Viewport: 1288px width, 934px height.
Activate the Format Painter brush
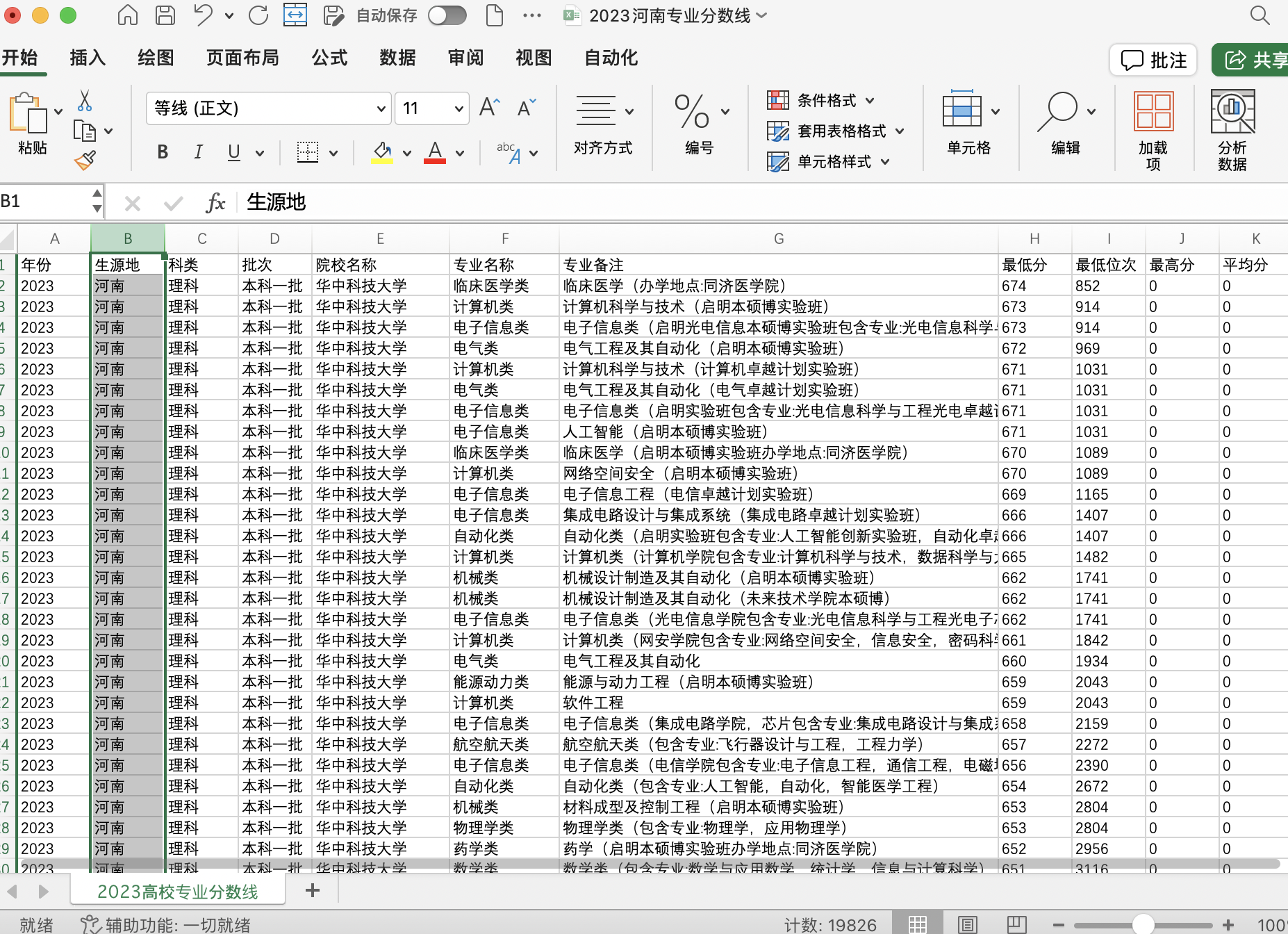[85, 161]
